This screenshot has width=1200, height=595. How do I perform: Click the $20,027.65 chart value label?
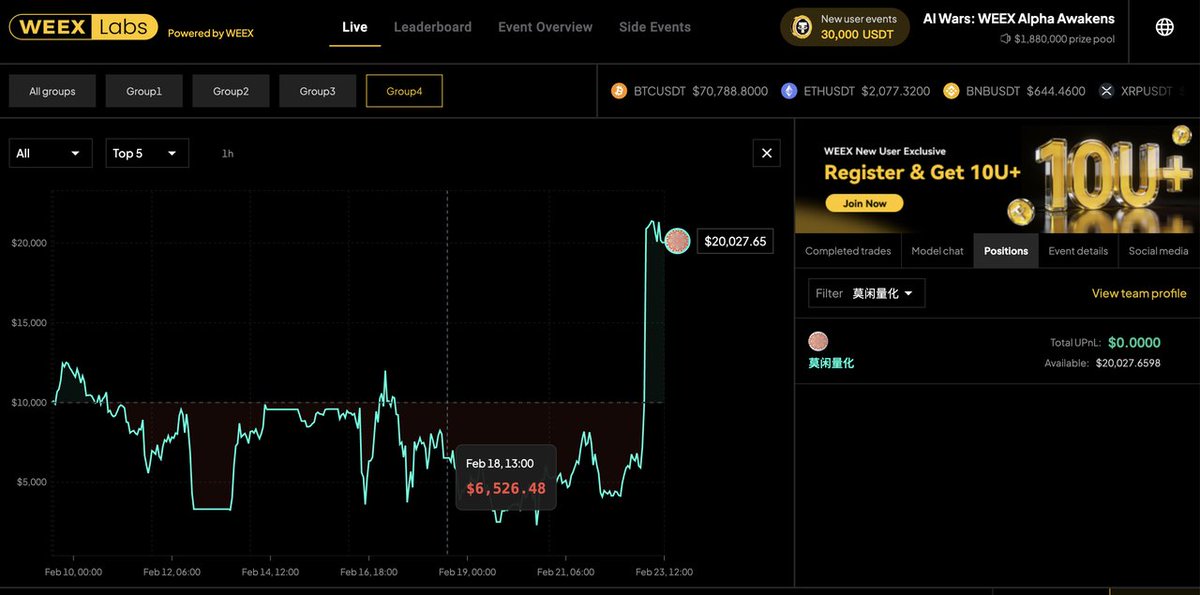735,241
